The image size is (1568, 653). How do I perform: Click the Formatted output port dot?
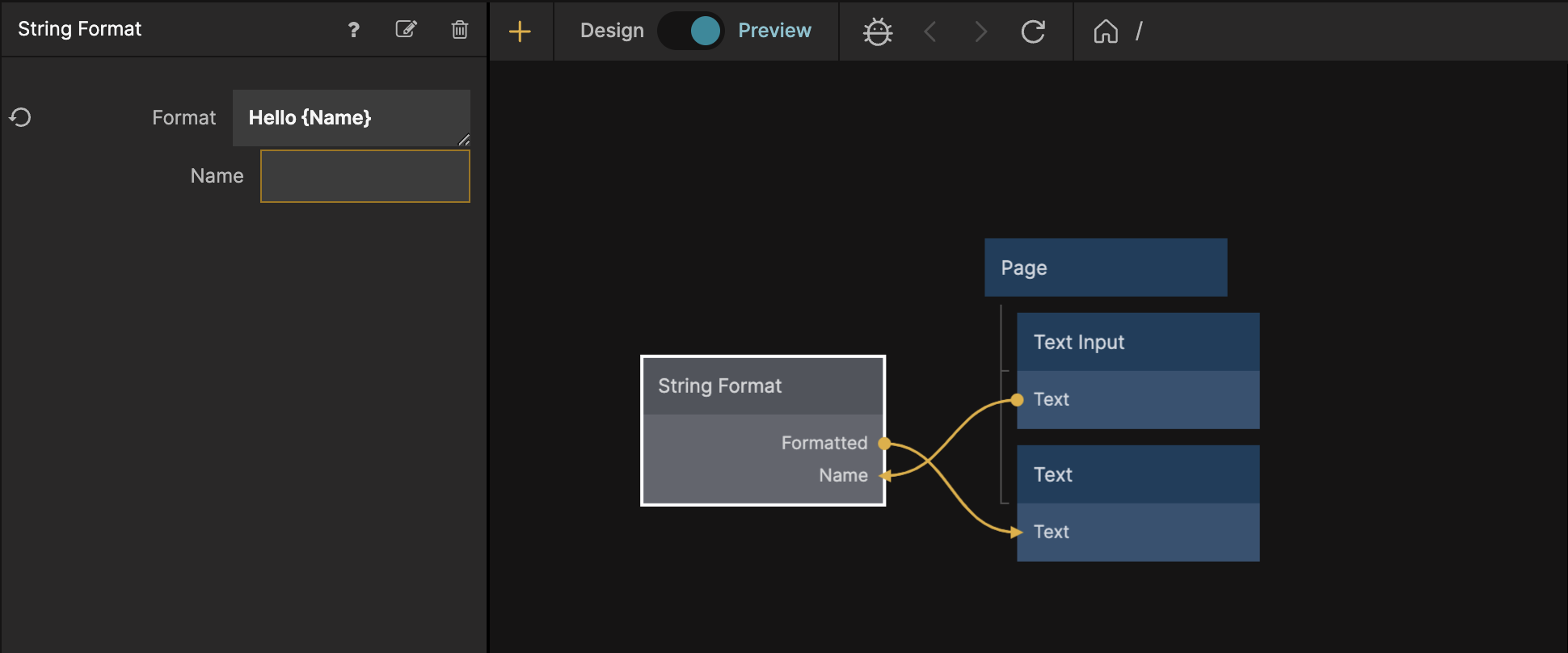pos(884,443)
